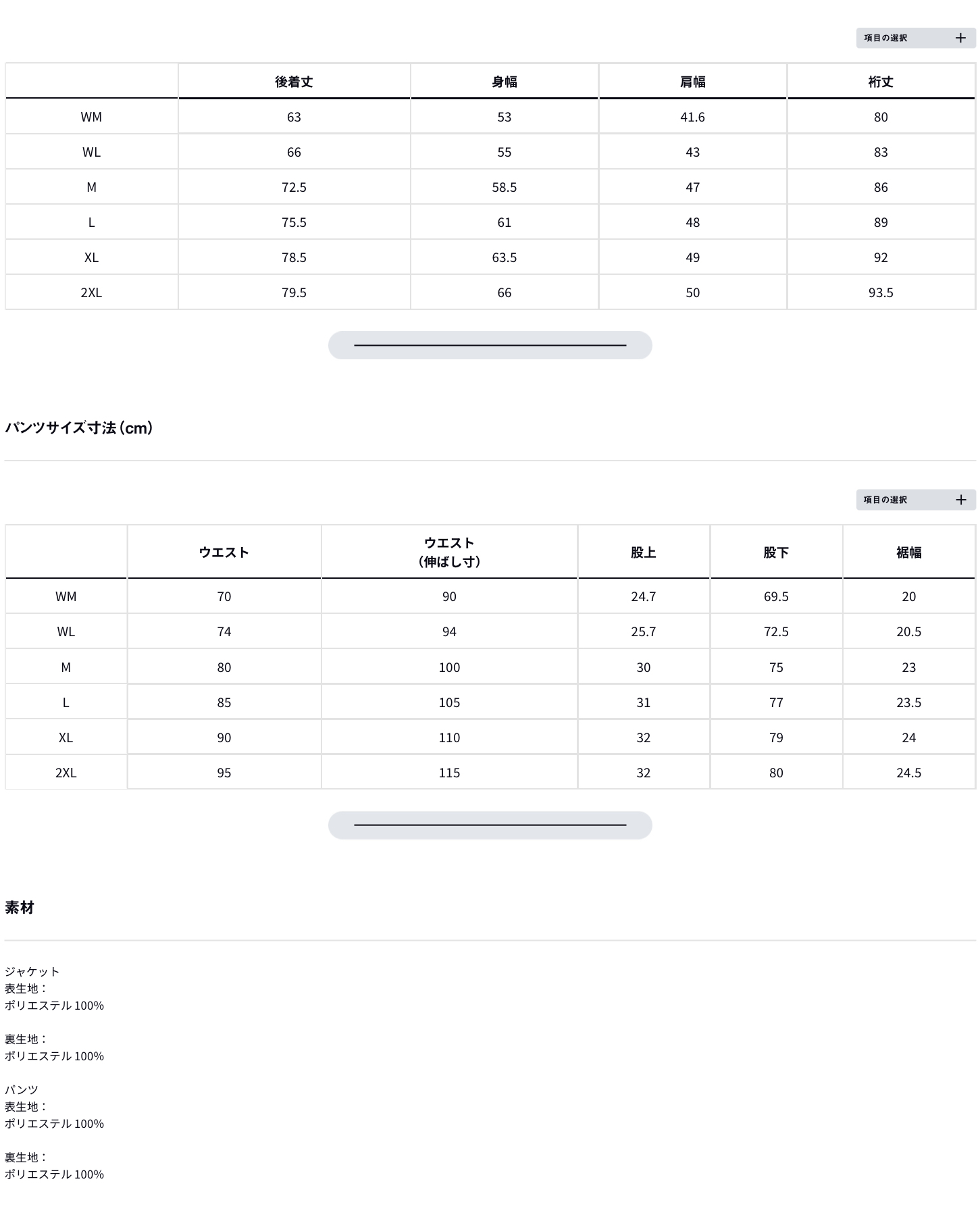Click the 素材 section heading
This screenshot has width=980, height=1217.
tap(20, 907)
